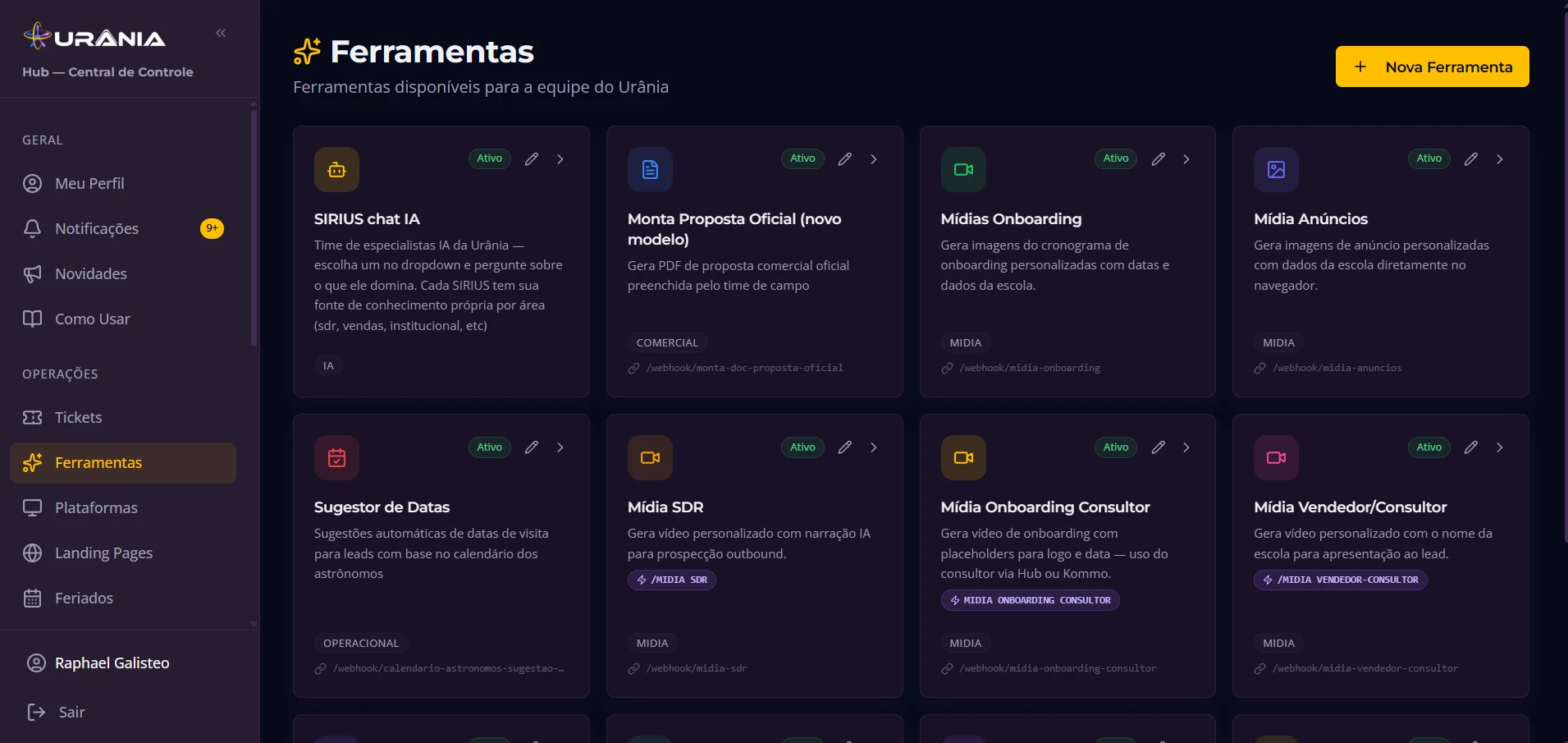1568x743 pixels.
Task: Open Notificações in the sidebar
Action: [123, 228]
